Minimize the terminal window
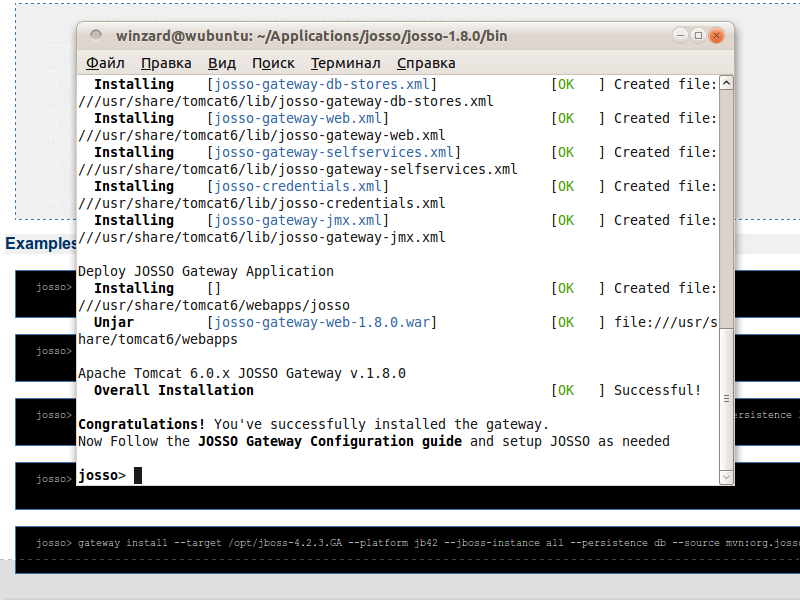Screen dimensions: 800x600 pyautogui.click(x=680, y=36)
